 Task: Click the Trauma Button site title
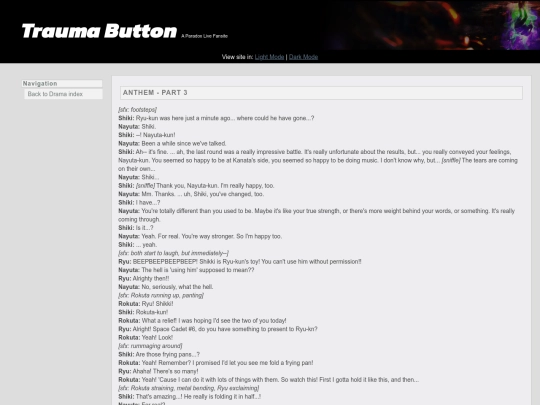tap(99, 31)
